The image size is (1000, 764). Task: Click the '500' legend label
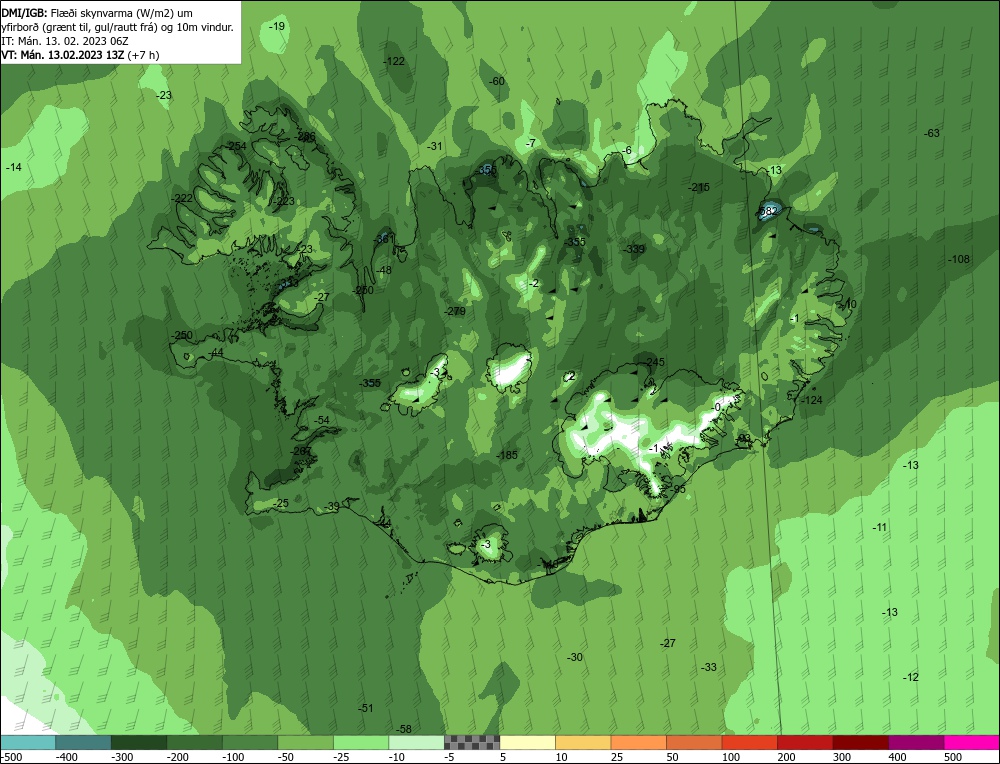(953, 757)
